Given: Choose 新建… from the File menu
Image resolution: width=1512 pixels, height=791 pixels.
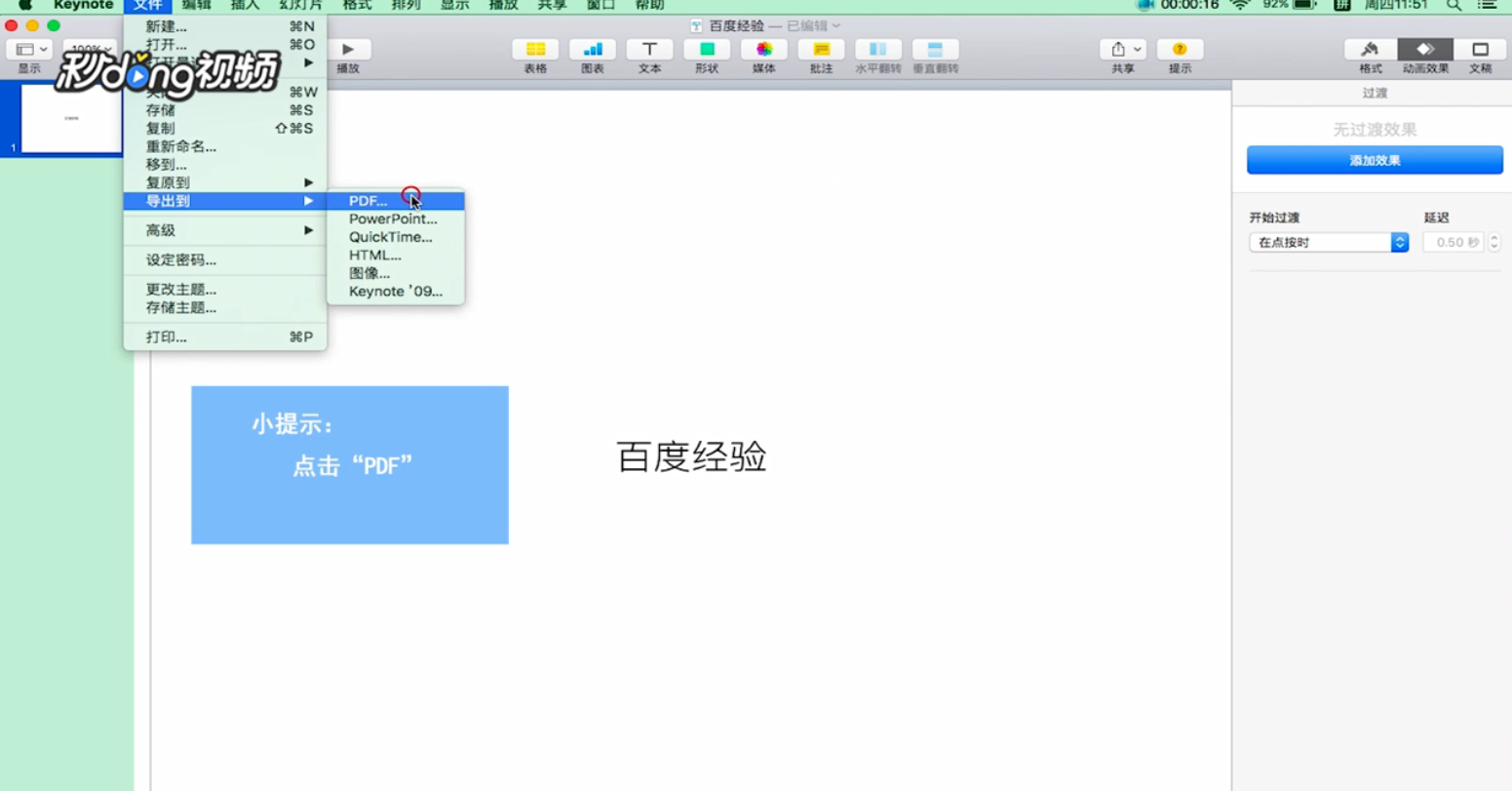Looking at the screenshot, I should [225, 26].
